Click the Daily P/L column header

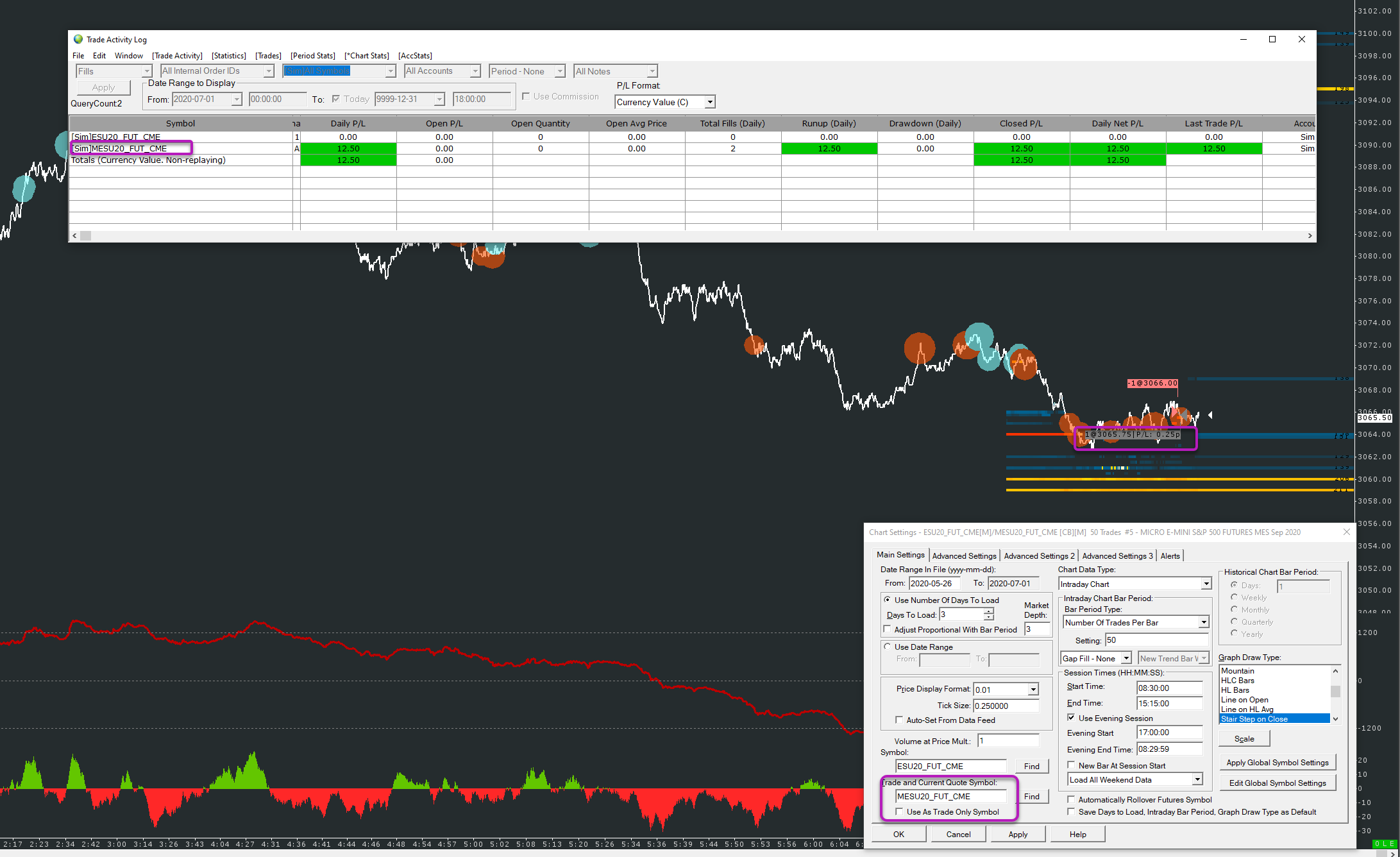click(x=348, y=123)
